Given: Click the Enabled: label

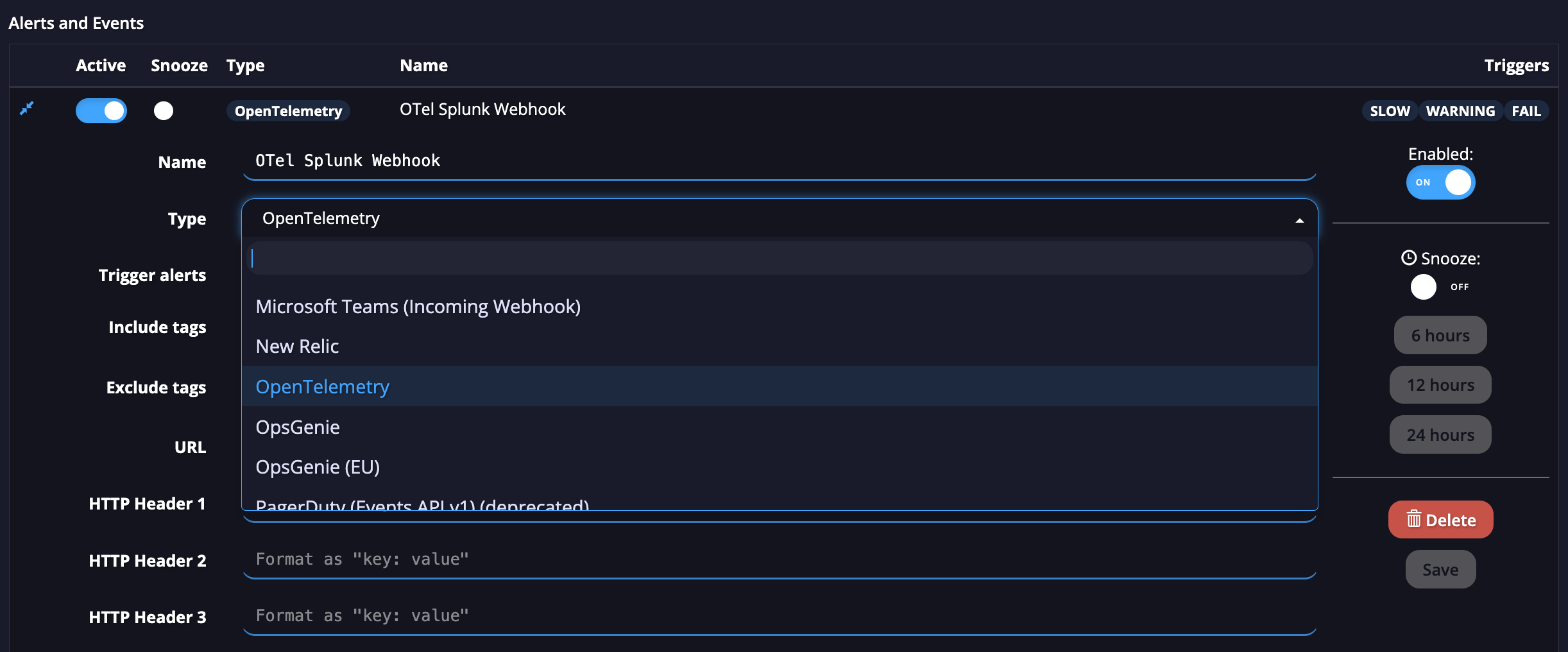Looking at the screenshot, I should [1440, 154].
